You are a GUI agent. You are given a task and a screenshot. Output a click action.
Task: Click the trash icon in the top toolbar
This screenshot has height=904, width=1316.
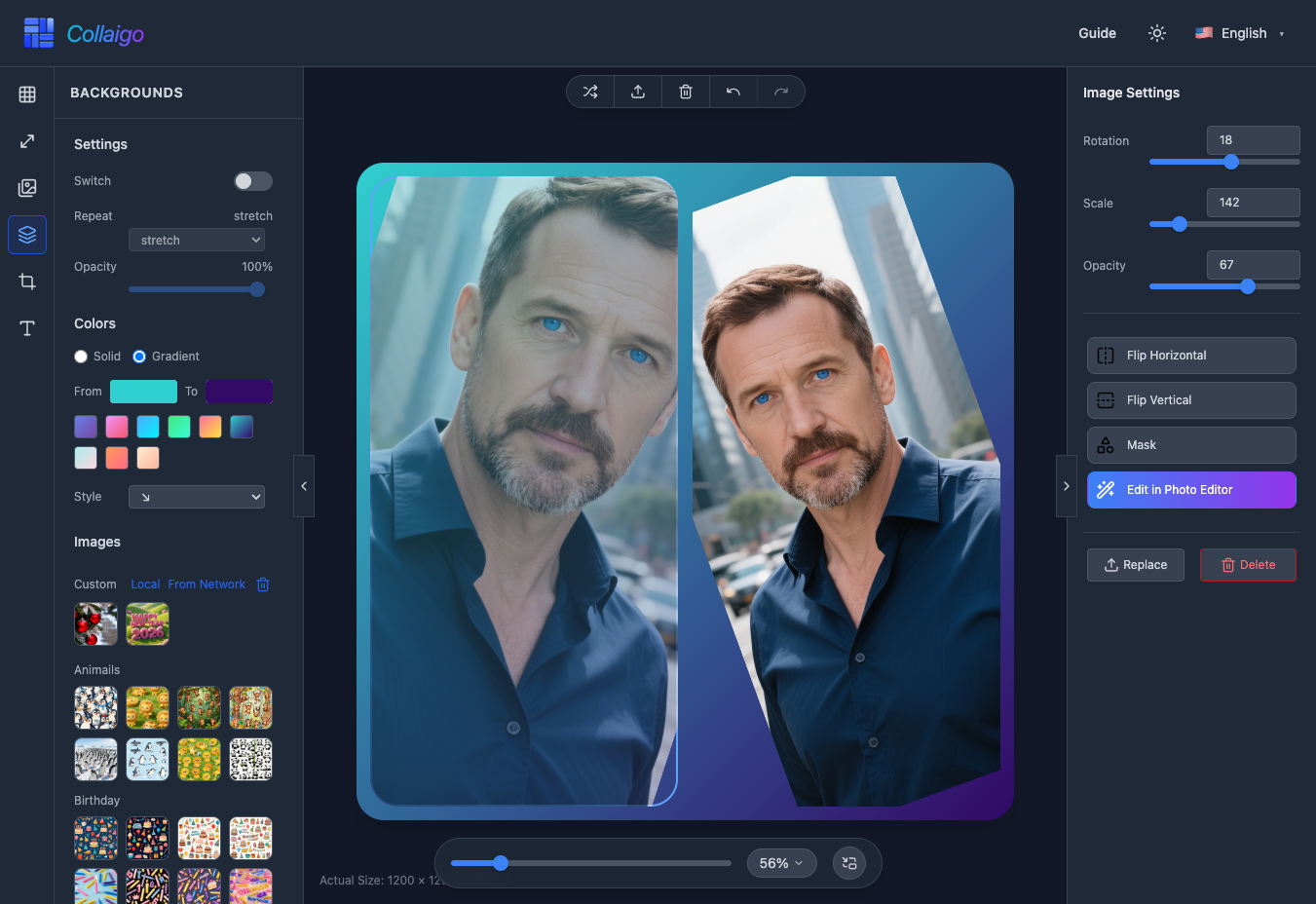click(686, 92)
